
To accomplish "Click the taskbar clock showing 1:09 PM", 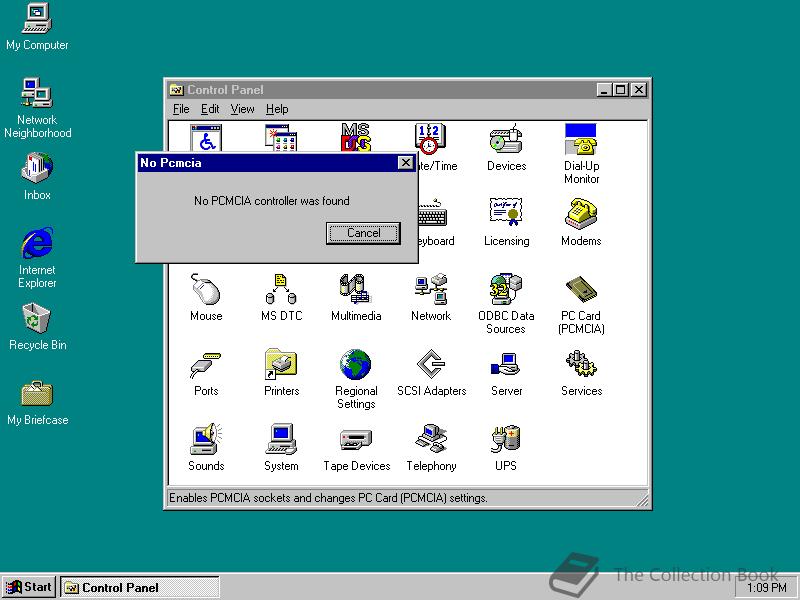I will 766,588.
